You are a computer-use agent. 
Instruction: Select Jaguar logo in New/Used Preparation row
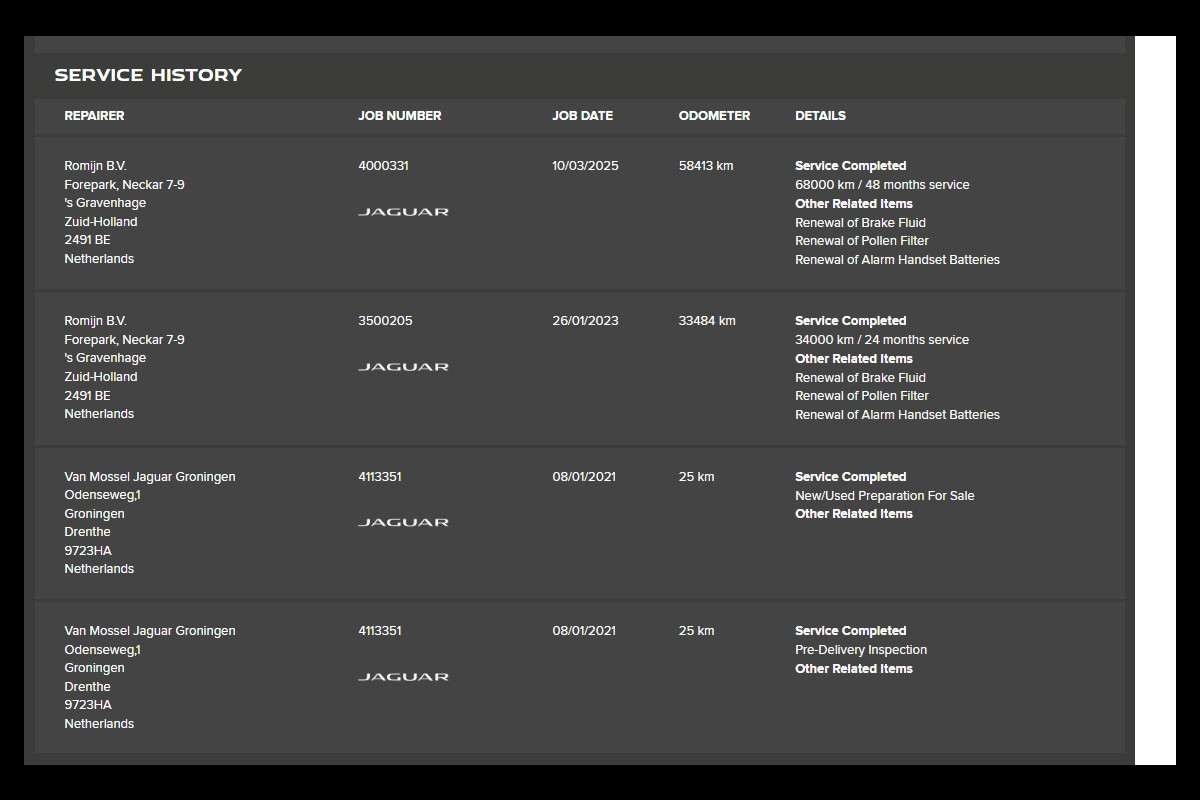[x=403, y=522]
